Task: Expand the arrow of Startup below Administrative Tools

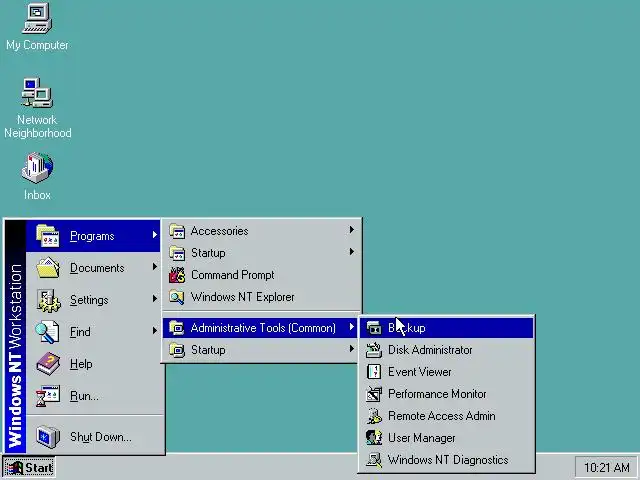Action: coord(351,349)
